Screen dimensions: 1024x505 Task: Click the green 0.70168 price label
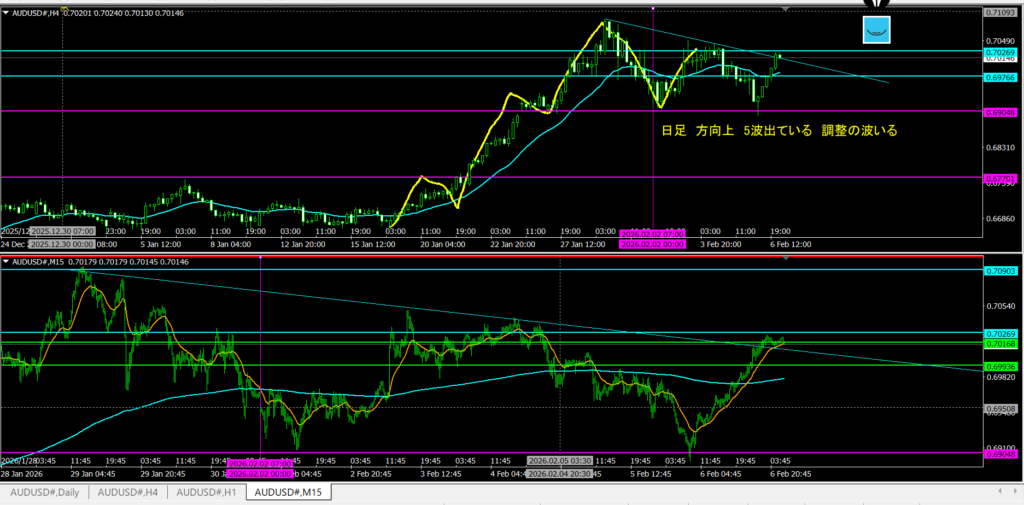[x=1001, y=344]
